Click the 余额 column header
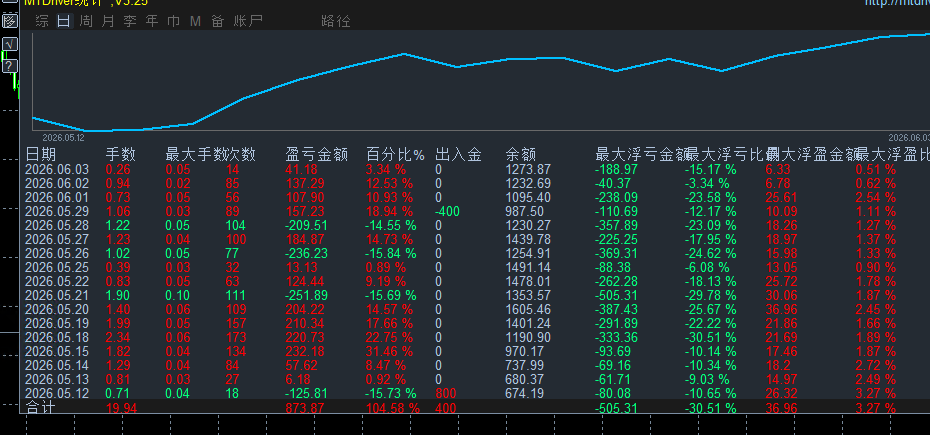The image size is (930, 435). pyautogui.click(x=521, y=155)
